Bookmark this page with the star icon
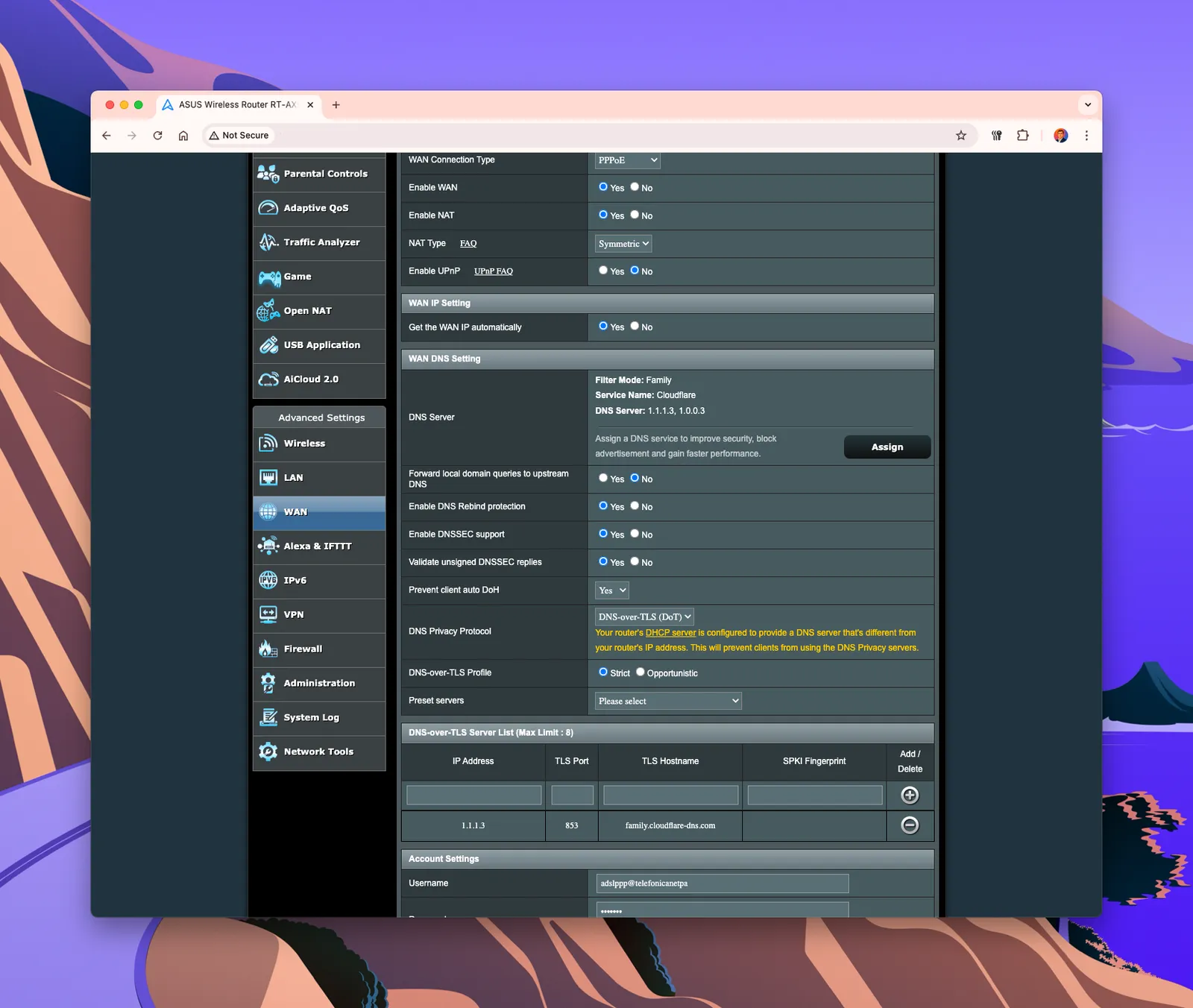The width and height of the screenshot is (1193, 1008). 961,136
